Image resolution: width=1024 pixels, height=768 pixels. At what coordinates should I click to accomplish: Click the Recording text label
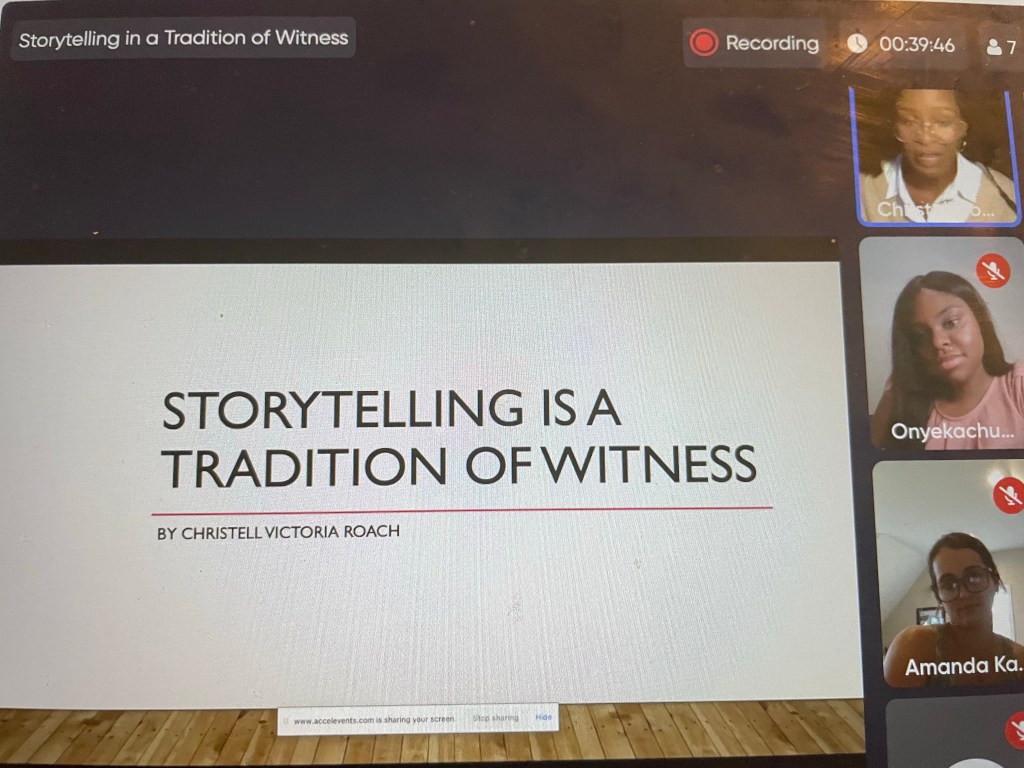771,43
